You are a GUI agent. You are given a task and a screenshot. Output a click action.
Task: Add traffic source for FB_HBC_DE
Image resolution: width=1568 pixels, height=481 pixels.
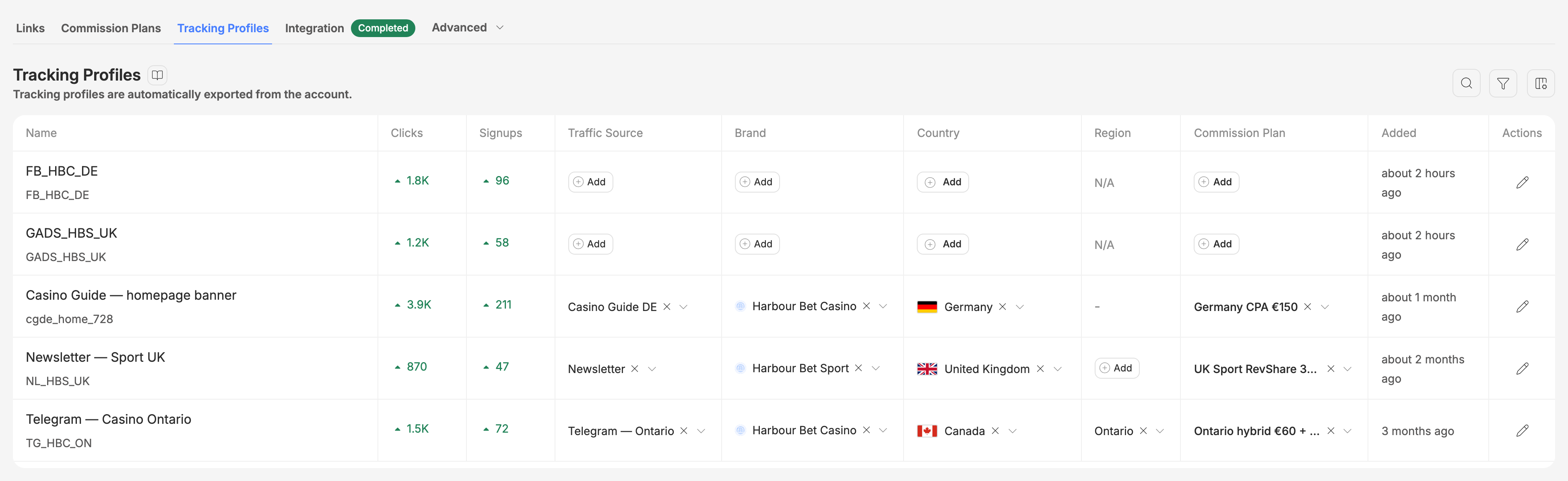click(590, 182)
